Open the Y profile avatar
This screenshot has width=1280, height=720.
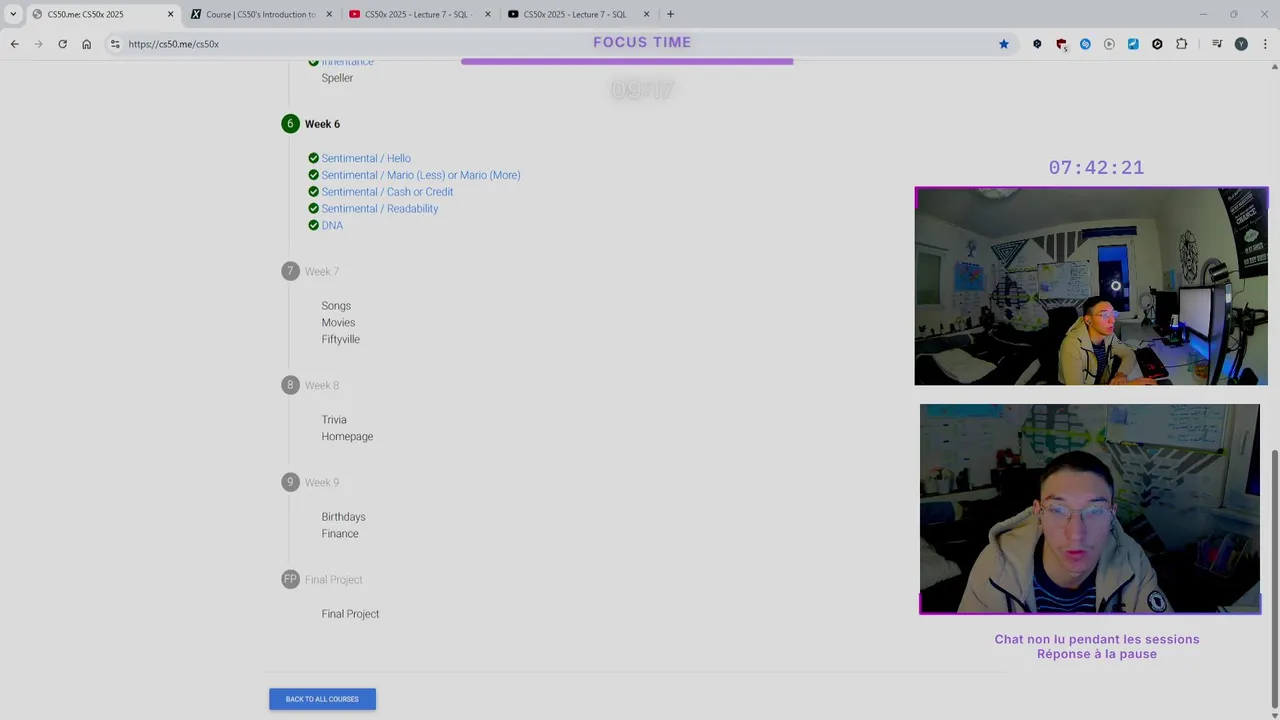[x=1241, y=44]
